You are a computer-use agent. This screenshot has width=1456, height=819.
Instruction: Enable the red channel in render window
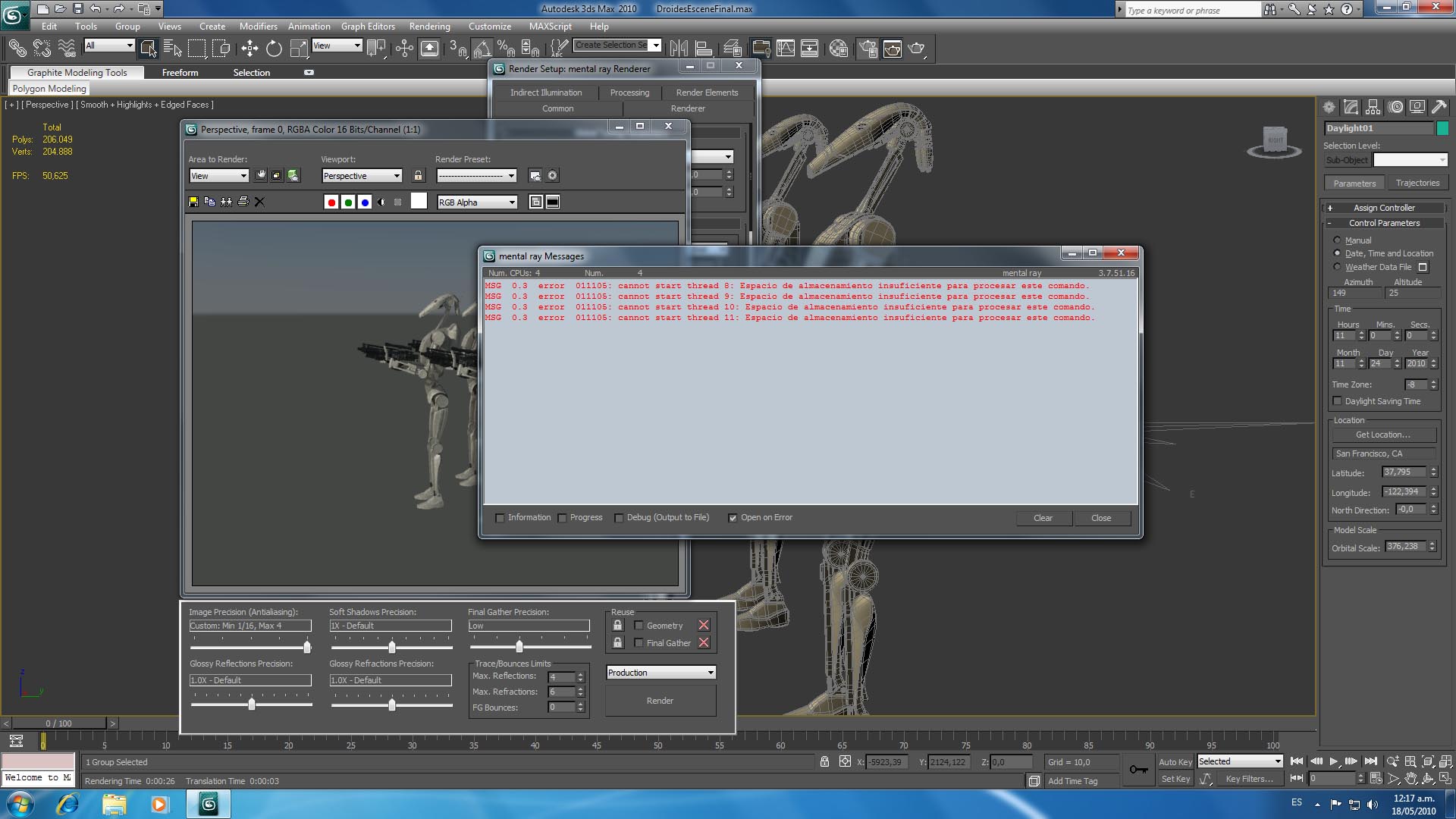point(331,202)
